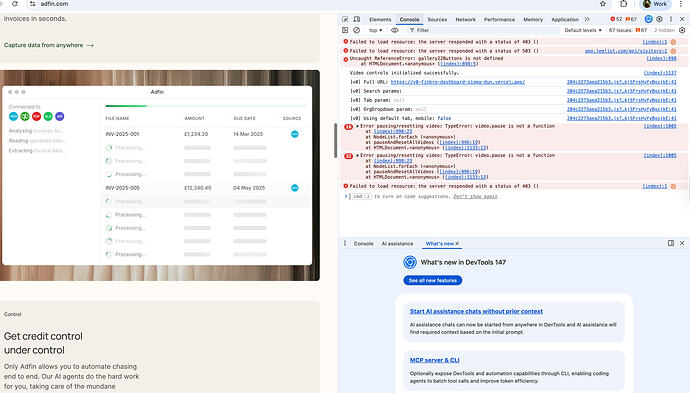Viewport: 690px width, 393px height.
Task: Reload the adfin.com page
Action: click(15, 4)
